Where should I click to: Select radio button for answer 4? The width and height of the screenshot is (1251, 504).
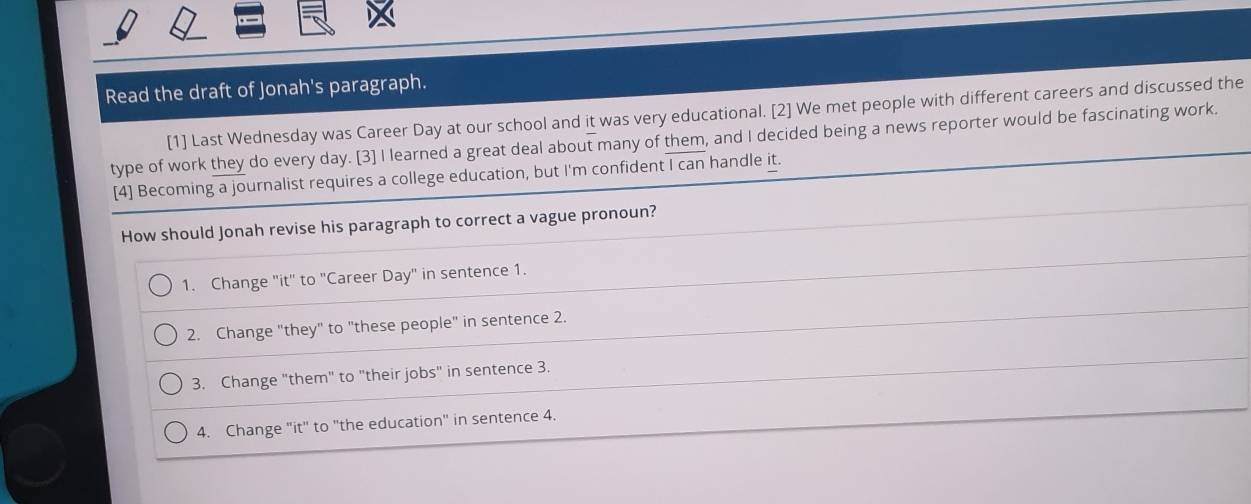pos(177,431)
